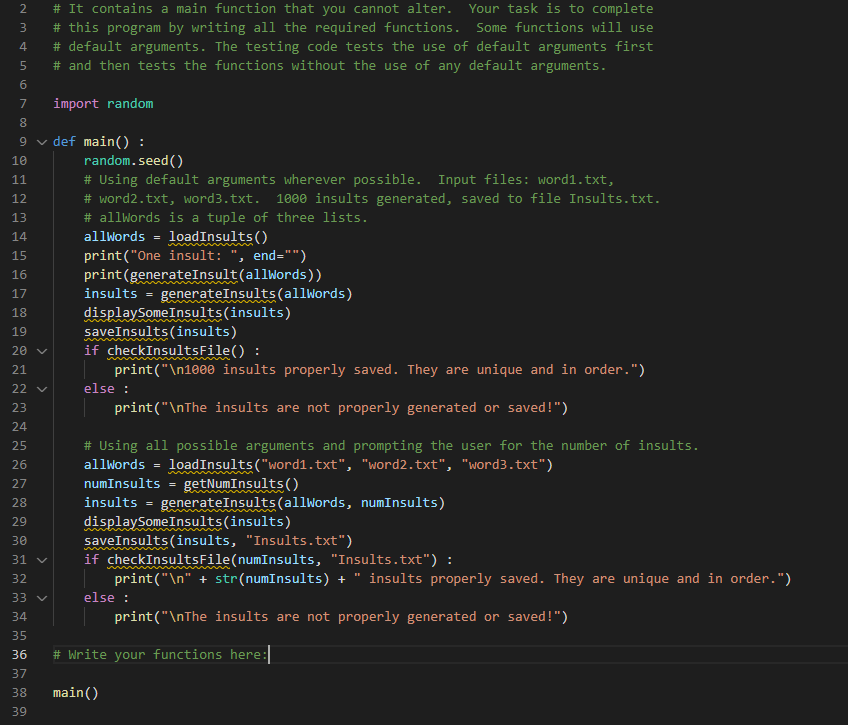Collapse the main() function definition
Screen dimensions: 848x725
click(x=41, y=141)
